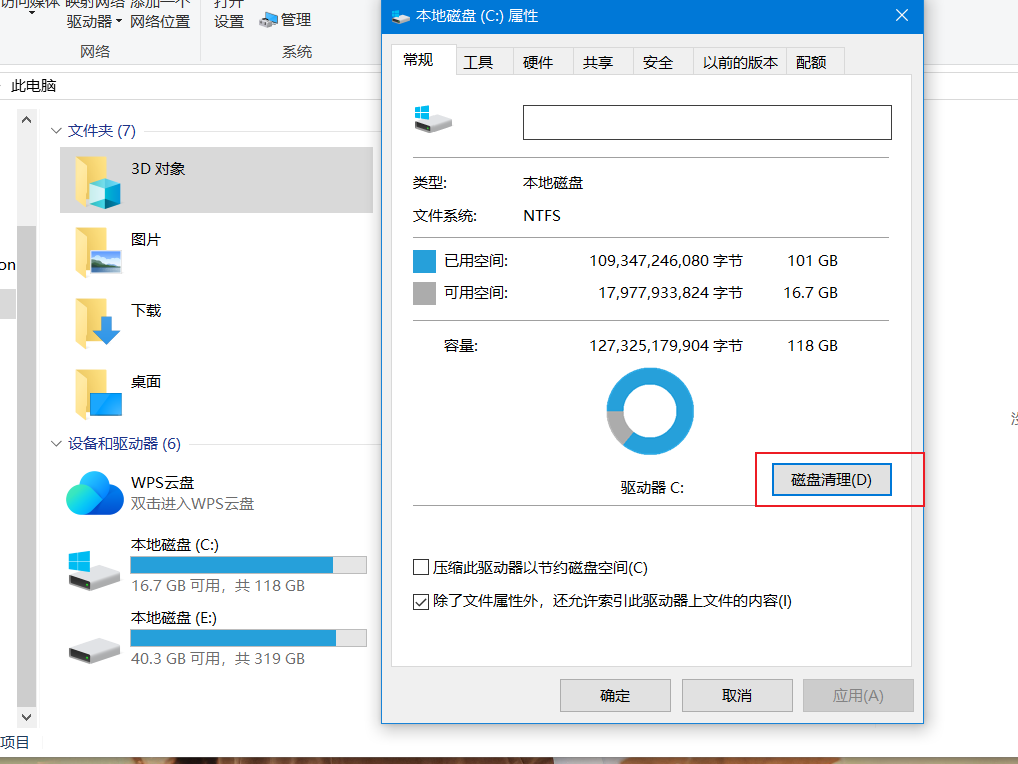
Task: Click the NTFS file system value
Action: [x=541, y=216]
